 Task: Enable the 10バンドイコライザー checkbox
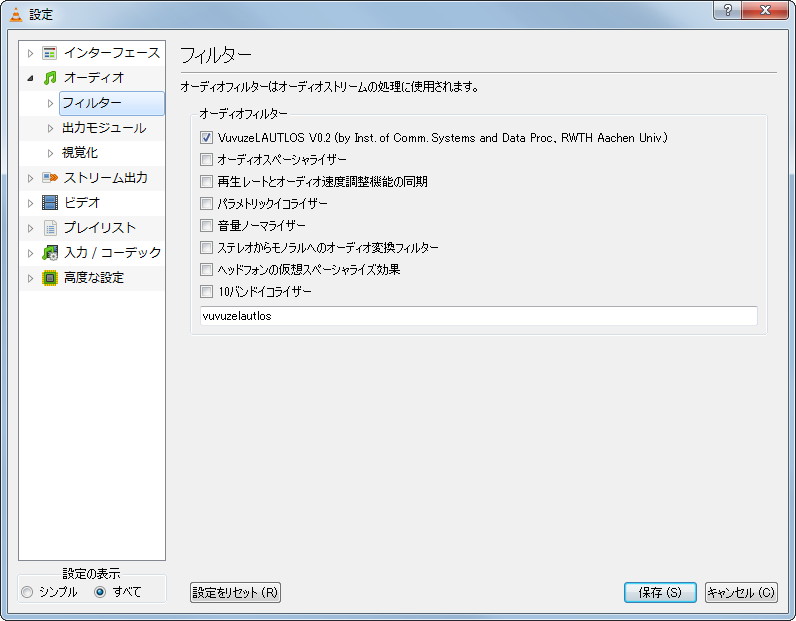pyautogui.click(x=206, y=291)
